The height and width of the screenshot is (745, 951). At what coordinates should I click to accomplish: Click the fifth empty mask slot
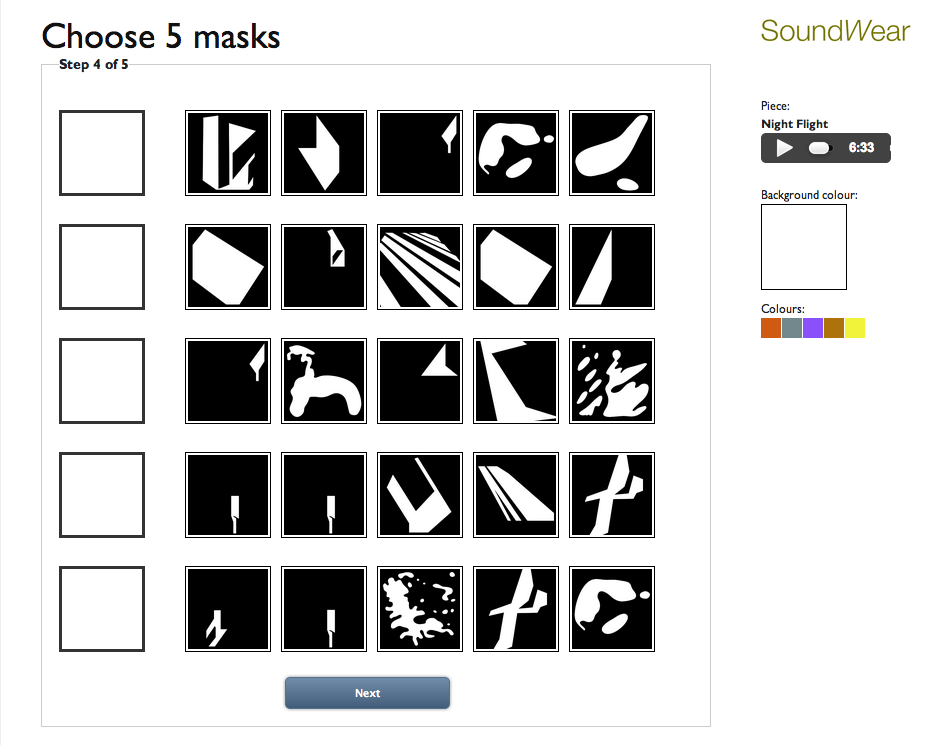(102, 609)
